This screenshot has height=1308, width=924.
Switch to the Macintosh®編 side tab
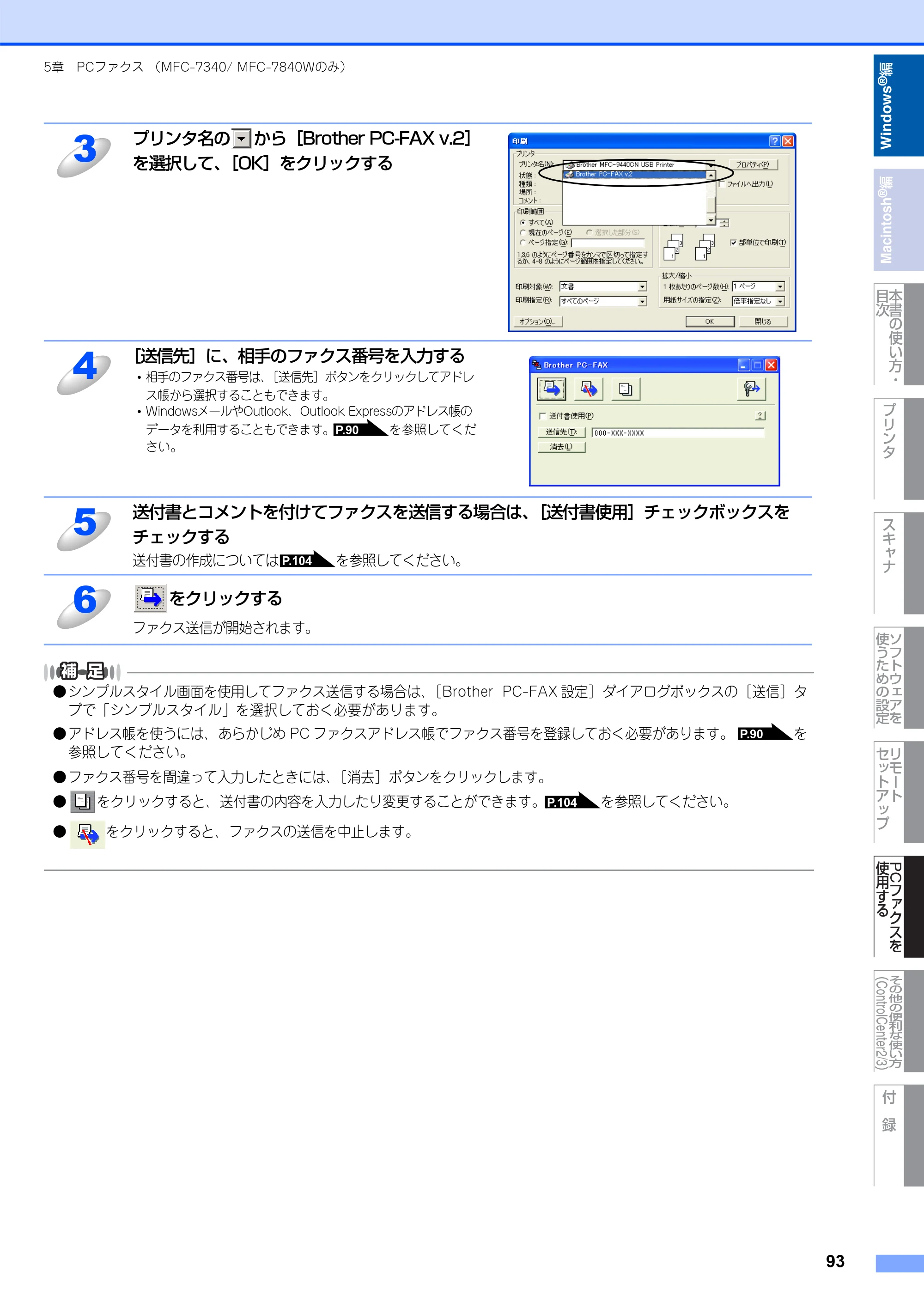pyautogui.click(x=899, y=219)
